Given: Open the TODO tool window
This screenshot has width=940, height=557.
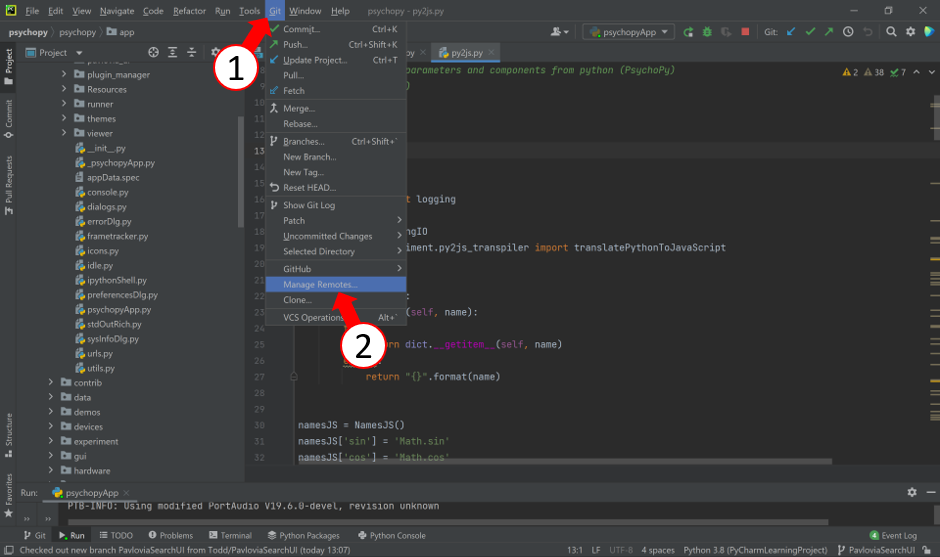Looking at the screenshot, I should (x=116, y=535).
